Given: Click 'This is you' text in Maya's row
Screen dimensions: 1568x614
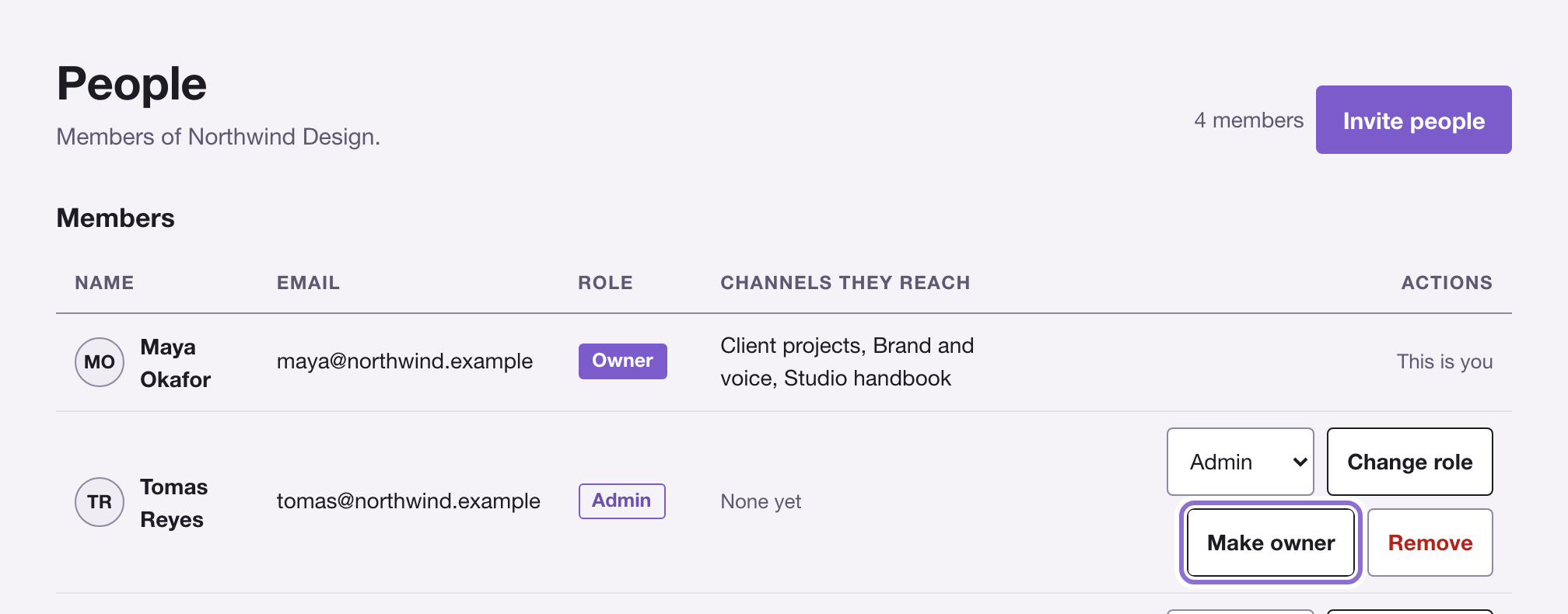Looking at the screenshot, I should [1444, 361].
